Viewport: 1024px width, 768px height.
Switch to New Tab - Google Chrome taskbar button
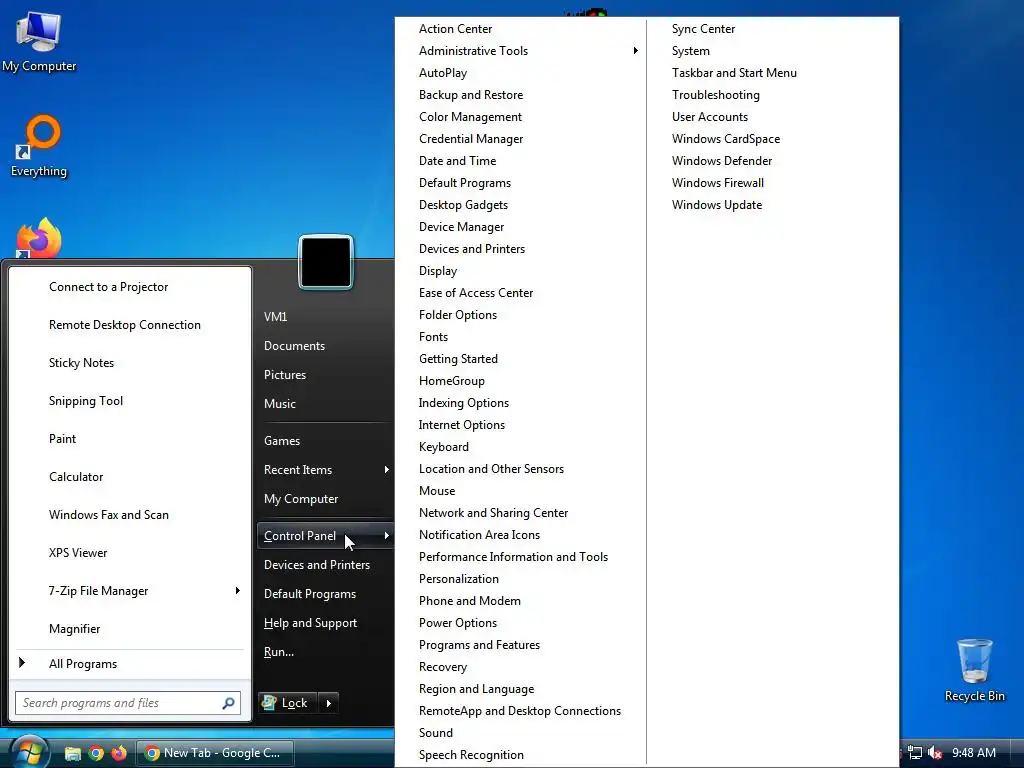coord(214,753)
